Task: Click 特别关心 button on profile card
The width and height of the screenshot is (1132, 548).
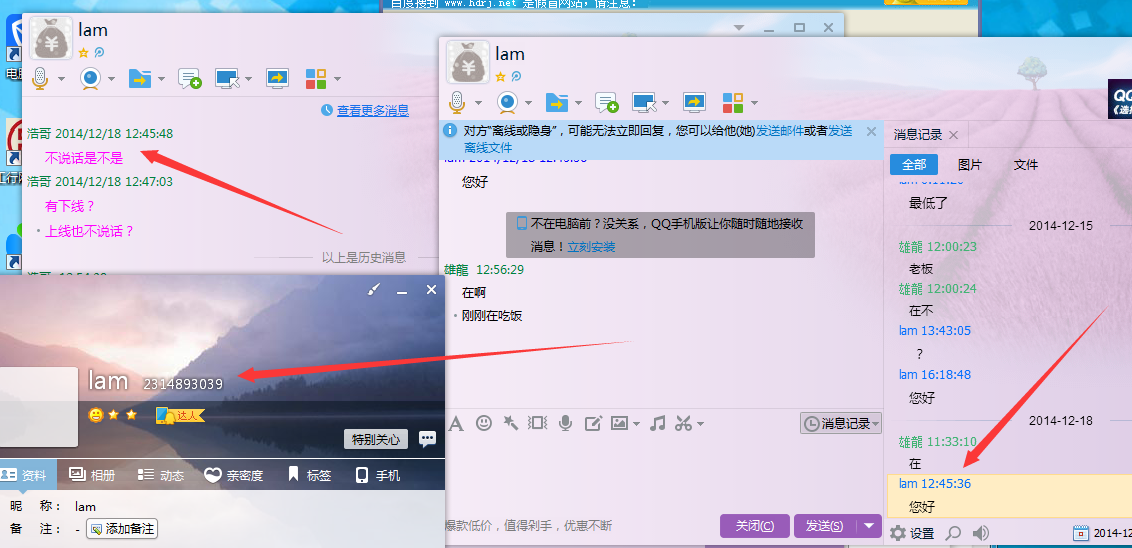Action: point(375,439)
